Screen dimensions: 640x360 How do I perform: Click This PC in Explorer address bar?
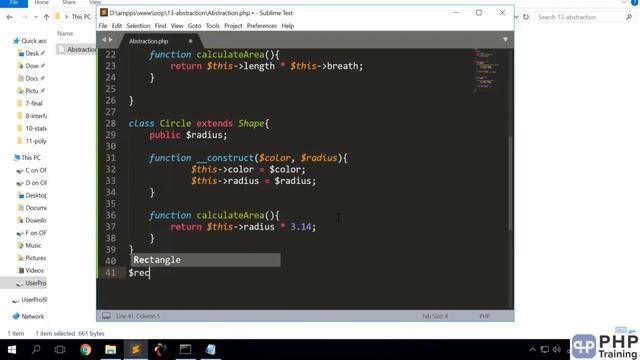[81, 17]
